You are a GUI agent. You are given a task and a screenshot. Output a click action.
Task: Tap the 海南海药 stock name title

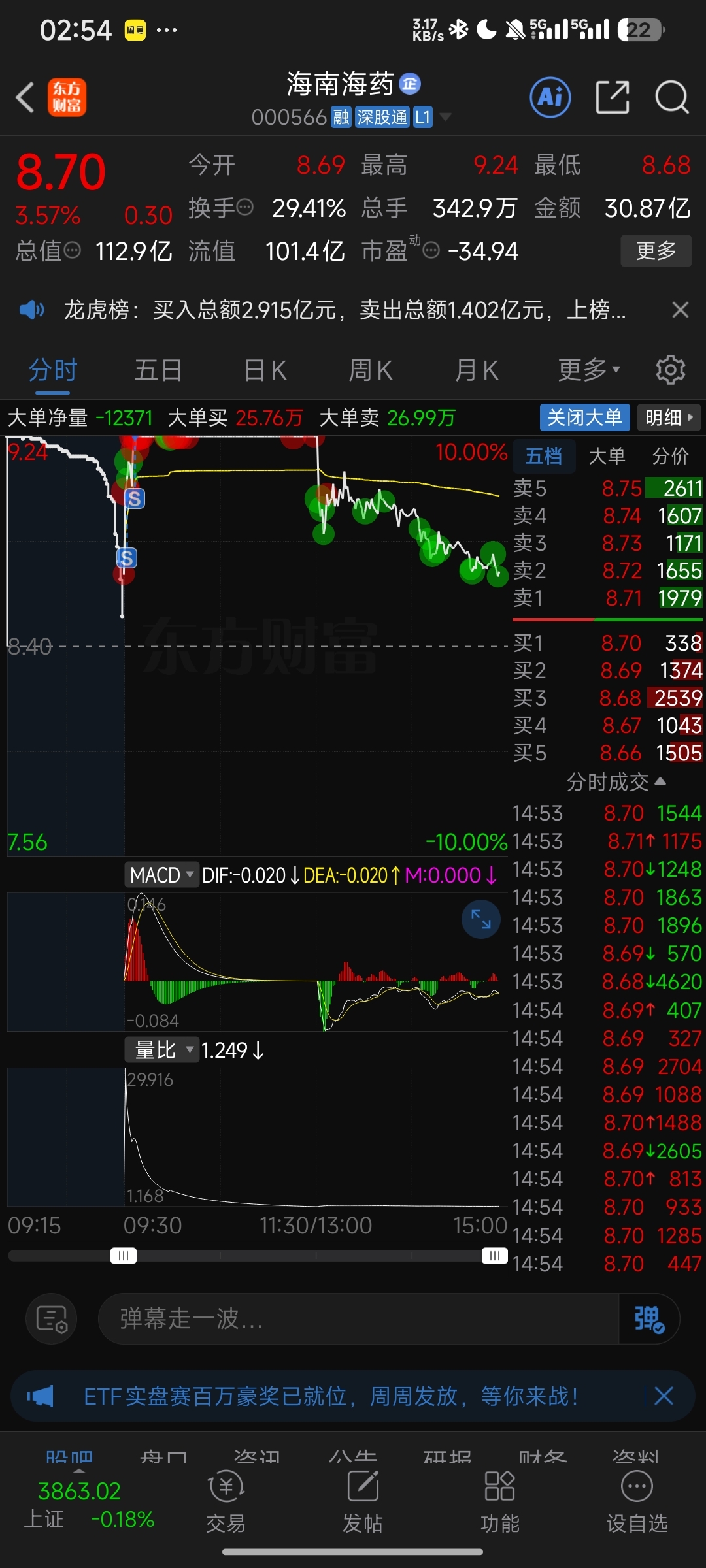340,84
